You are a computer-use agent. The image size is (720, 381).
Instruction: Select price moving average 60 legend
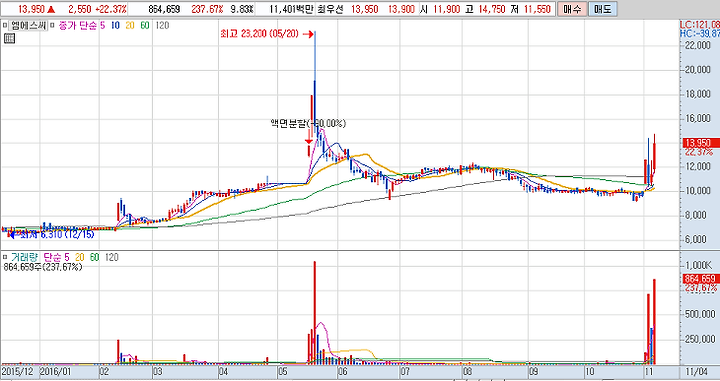(x=145, y=26)
